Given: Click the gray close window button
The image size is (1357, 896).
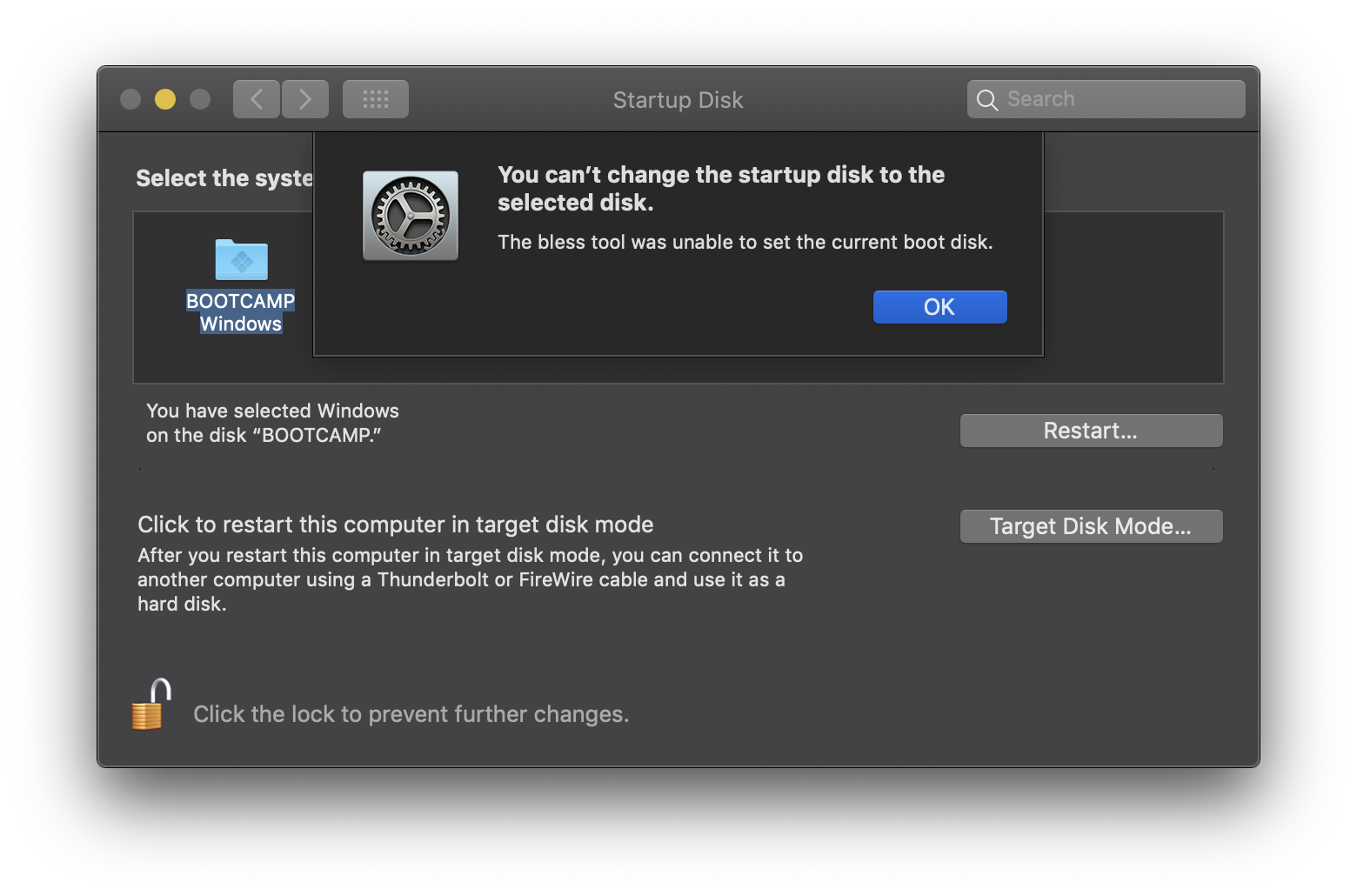Looking at the screenshot, I should [x=130, y=99].
